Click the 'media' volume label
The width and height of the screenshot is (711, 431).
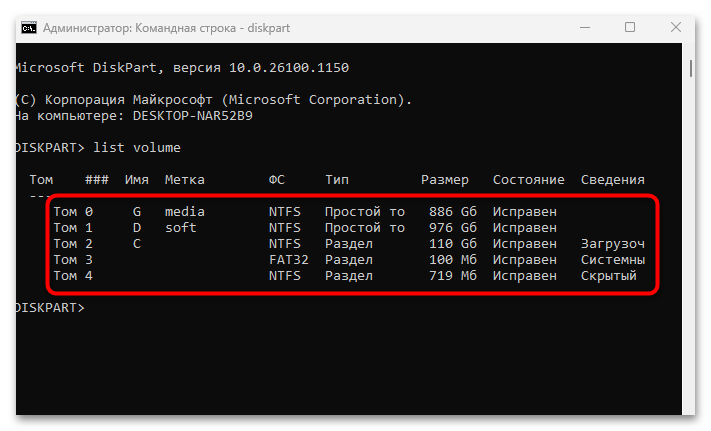coord(185,212)
